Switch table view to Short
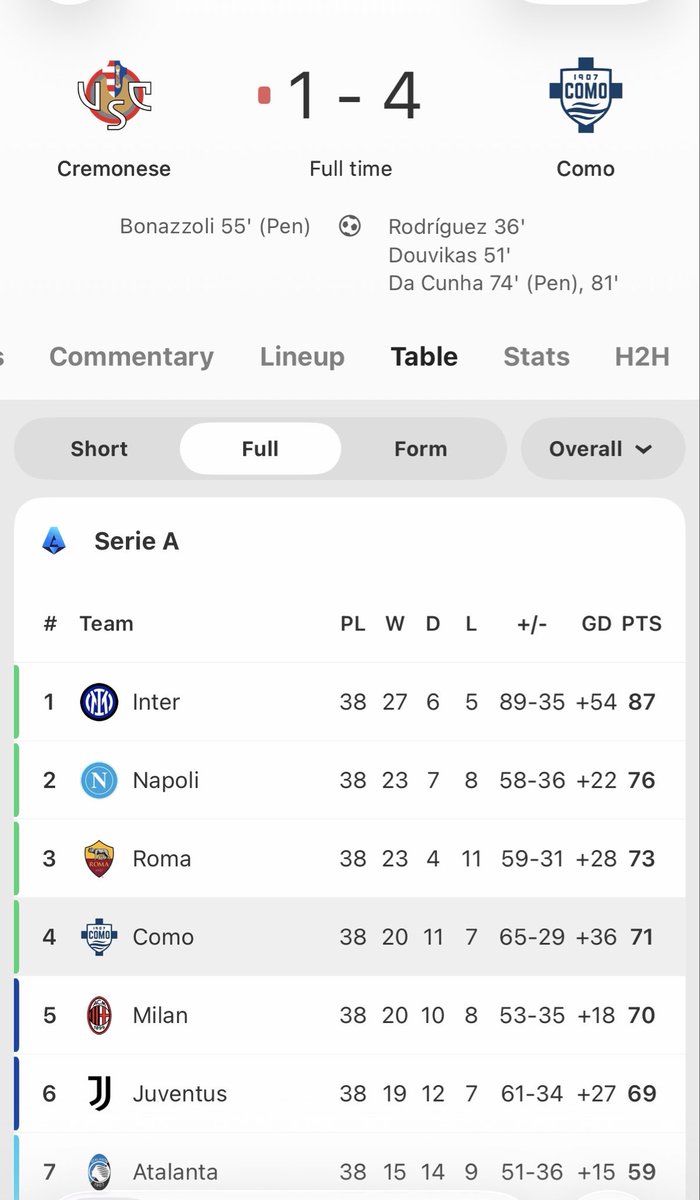700x1200 pixels. 99,449
